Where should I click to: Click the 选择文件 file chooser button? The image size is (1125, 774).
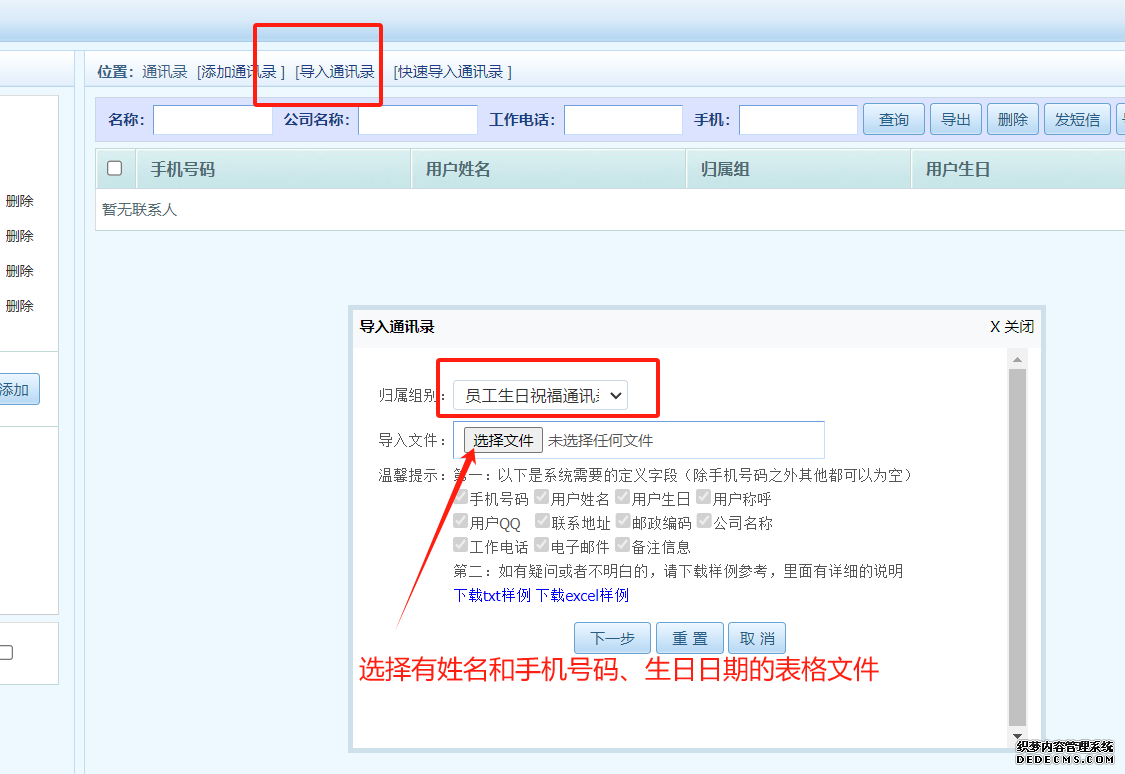point(503,440)
